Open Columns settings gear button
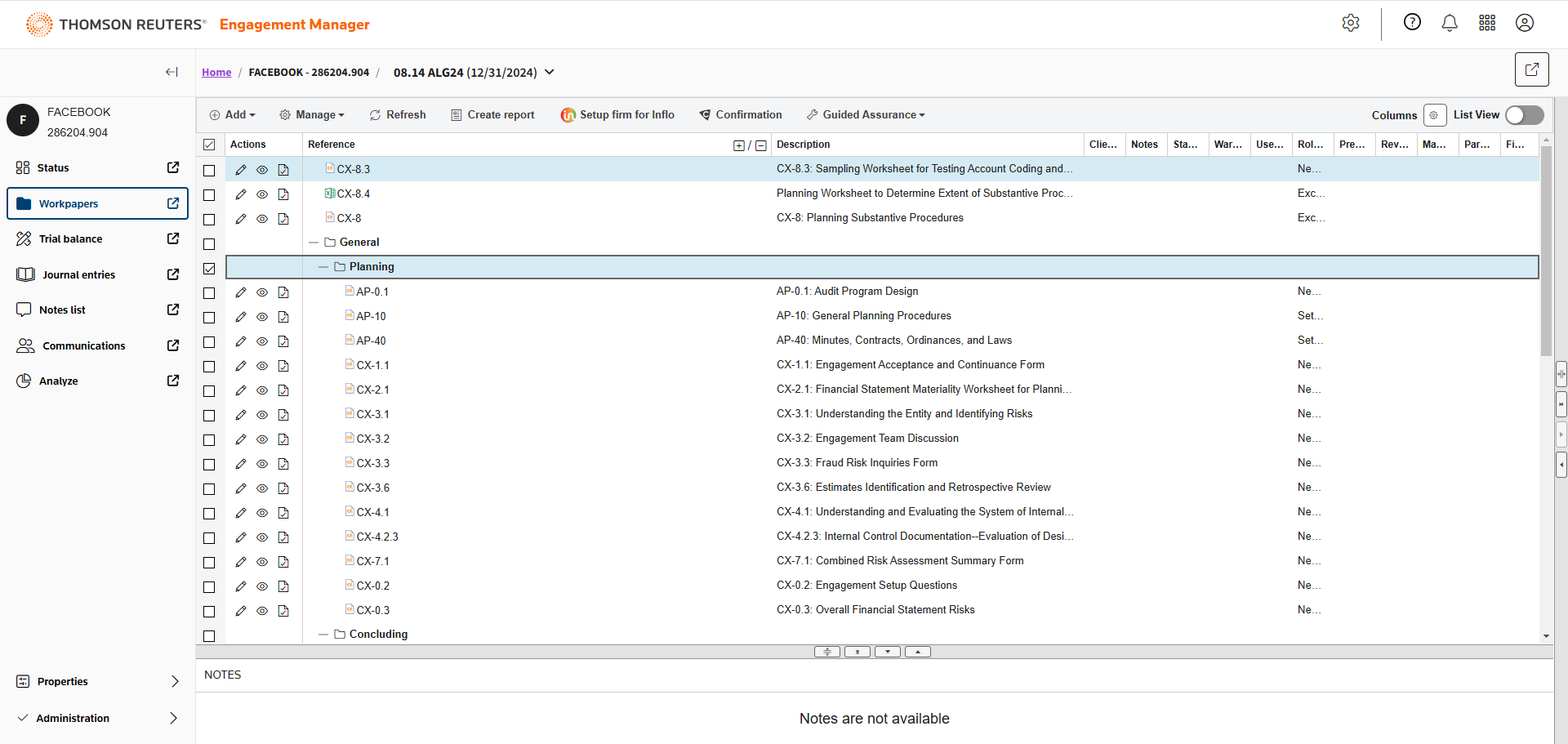 point(1434,115)
